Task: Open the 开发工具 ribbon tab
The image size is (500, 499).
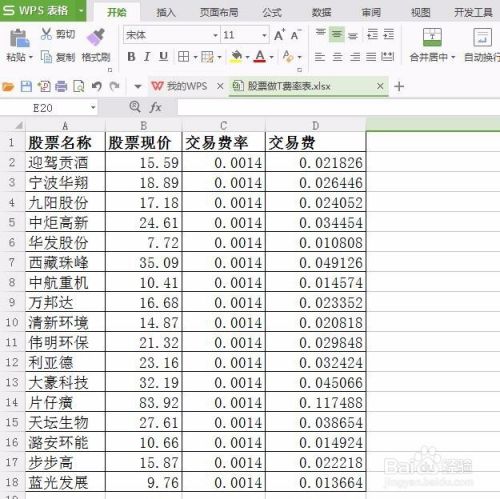Action: [x=473, y=13]
